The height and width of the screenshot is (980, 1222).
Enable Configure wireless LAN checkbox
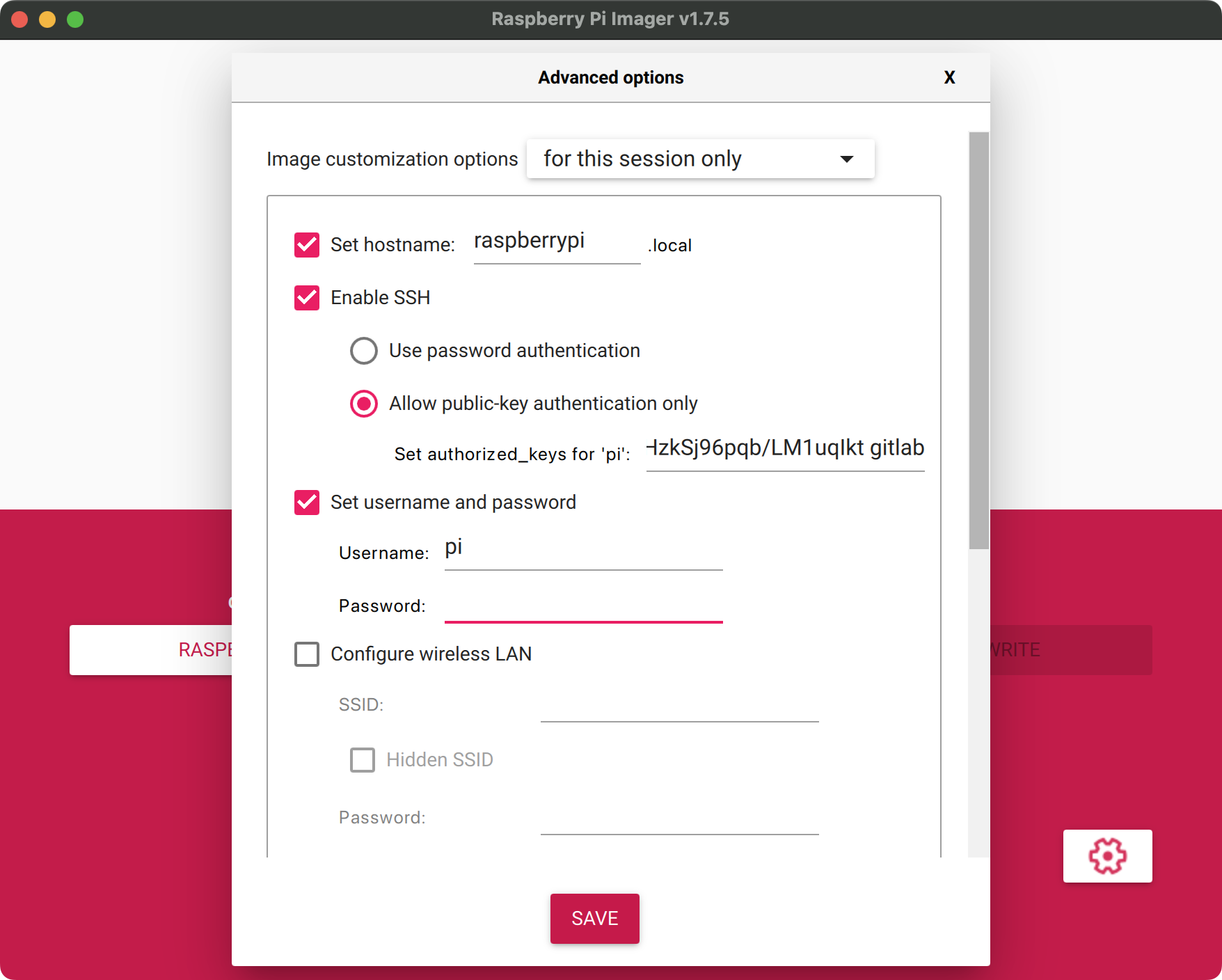click(307, 654)
